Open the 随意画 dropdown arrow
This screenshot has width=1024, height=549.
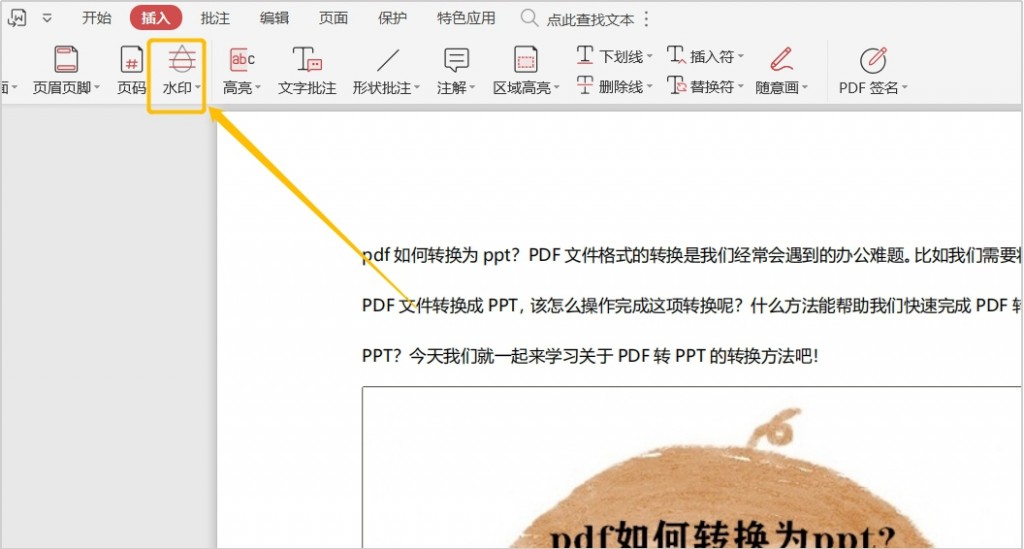[x=805, y=87]
